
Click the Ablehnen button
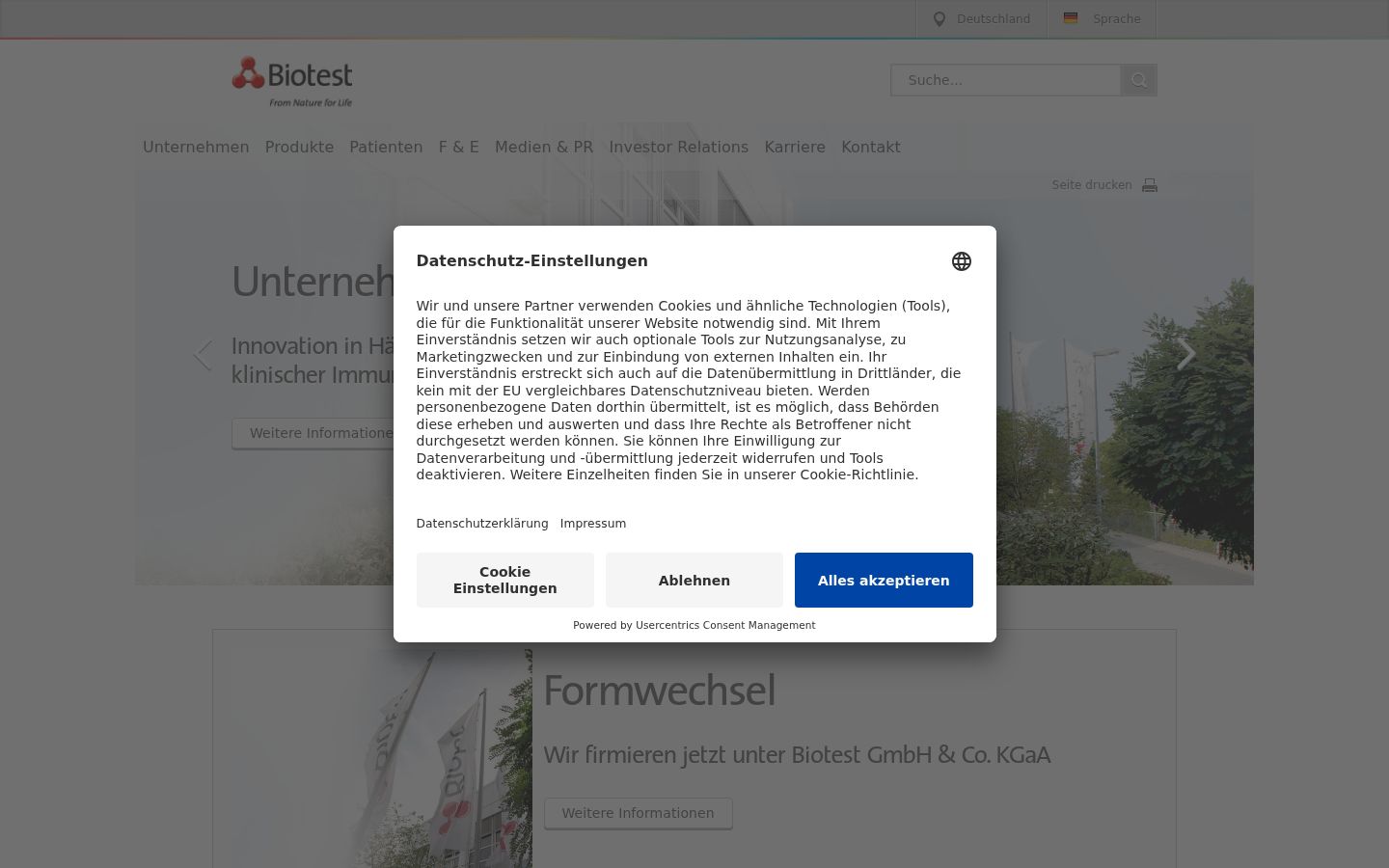click(694, 580)
